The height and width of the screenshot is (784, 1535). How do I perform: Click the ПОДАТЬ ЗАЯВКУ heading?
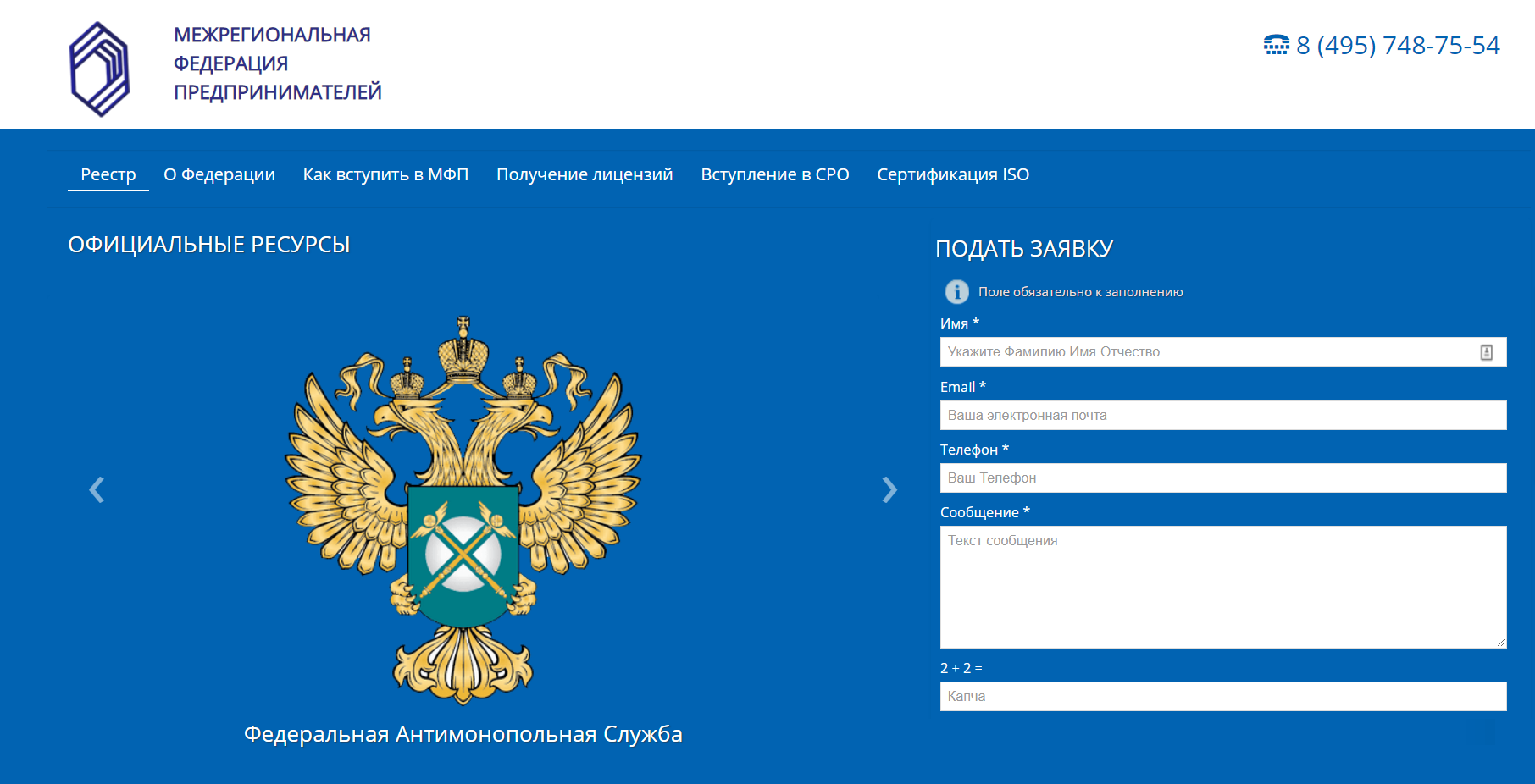tap(1024, 249)
